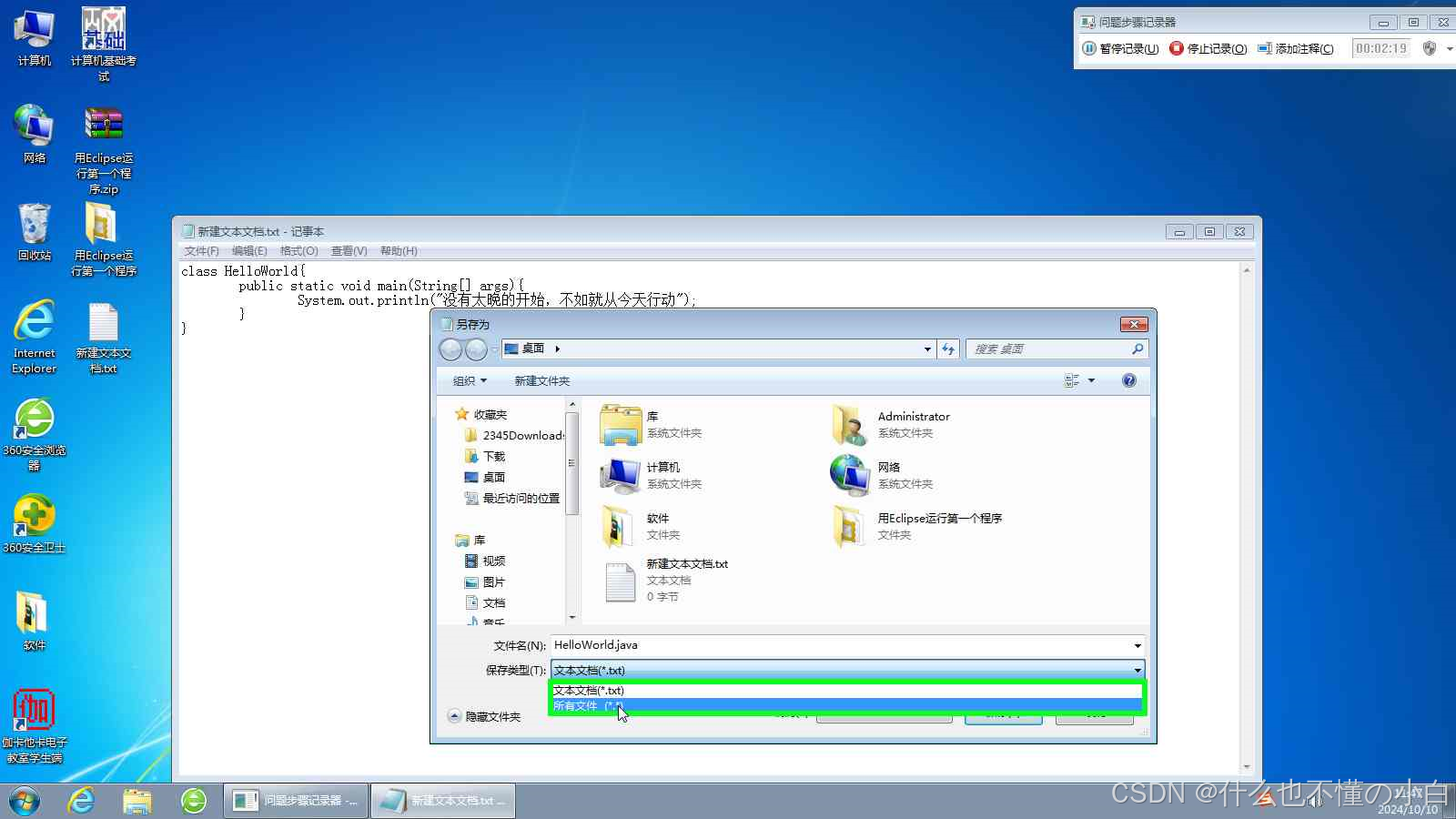Screen dimensions: 1456x819
Task: Open the 格式(O) menu in Notepad
Action: click(x=299, y=251)
